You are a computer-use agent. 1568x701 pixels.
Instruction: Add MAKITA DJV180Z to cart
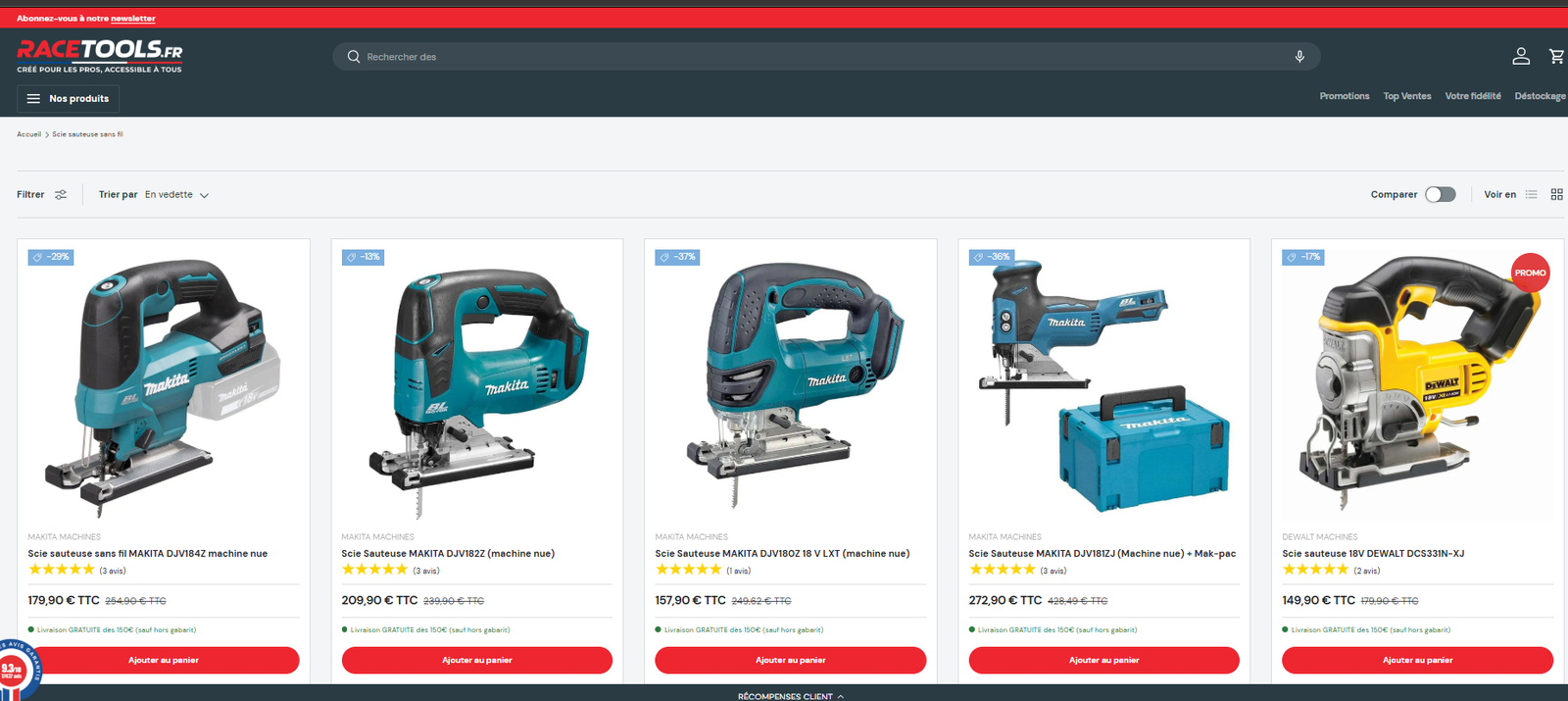(x=791, y=660)
